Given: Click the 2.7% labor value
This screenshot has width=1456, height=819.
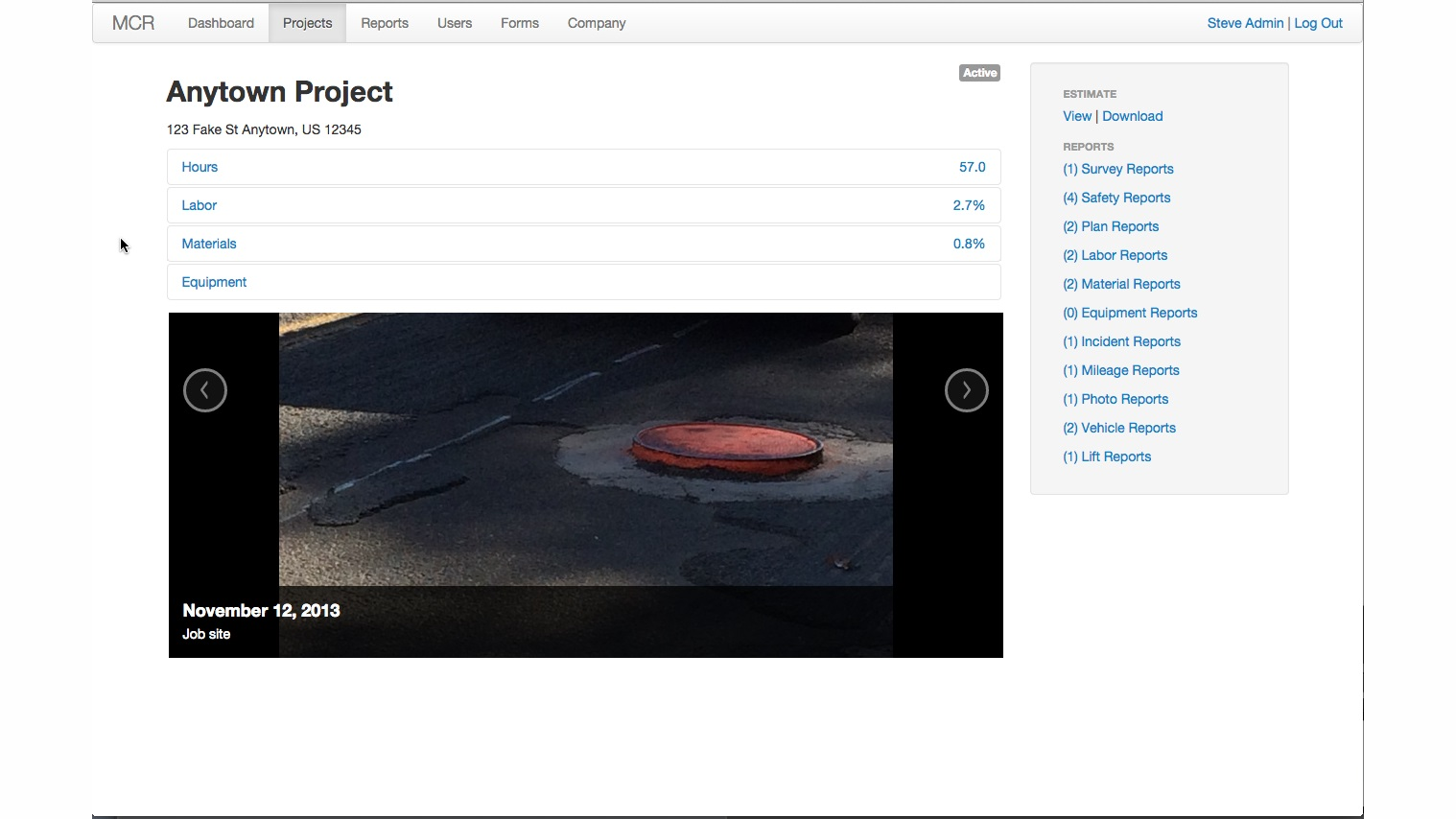Looking at the screenshot, I should click(969, 205).
